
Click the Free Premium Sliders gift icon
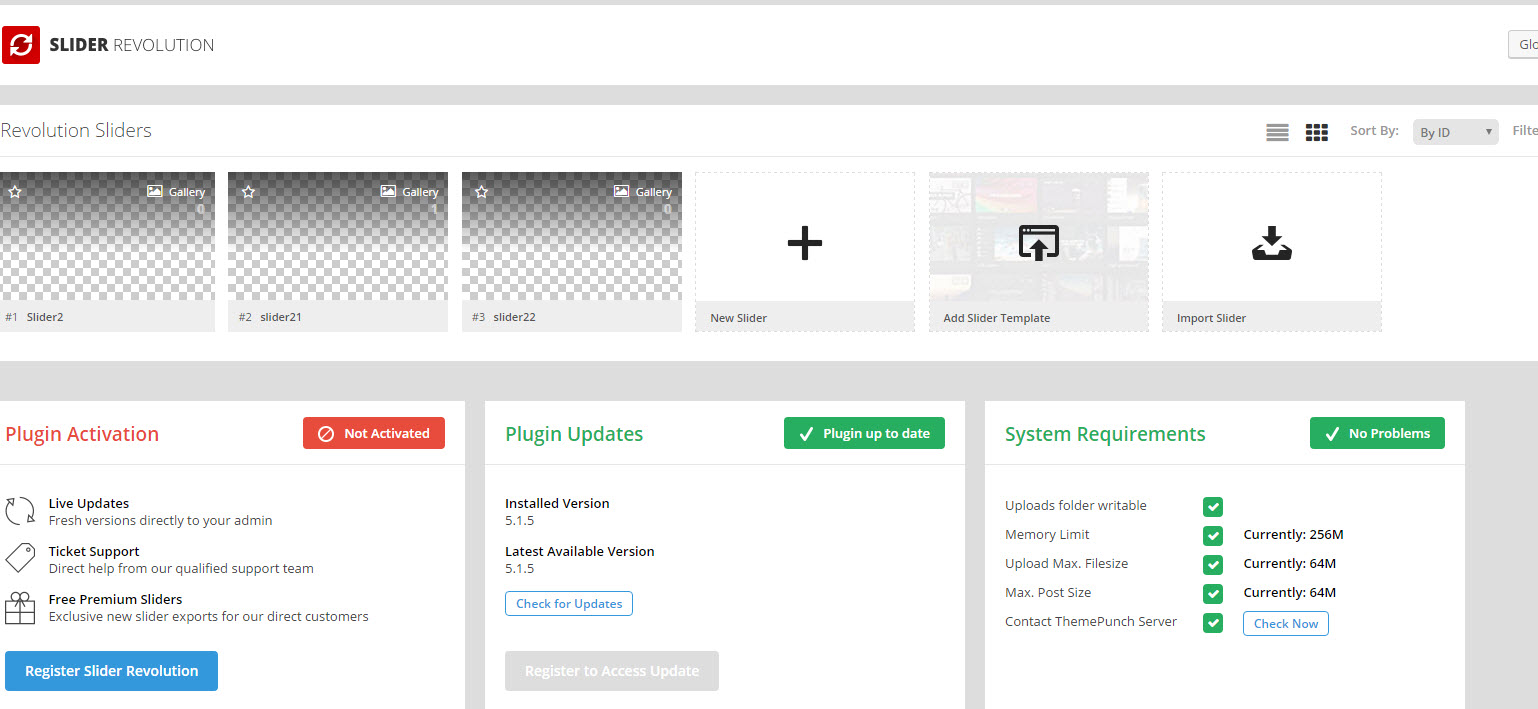click(x=20, y=607)
